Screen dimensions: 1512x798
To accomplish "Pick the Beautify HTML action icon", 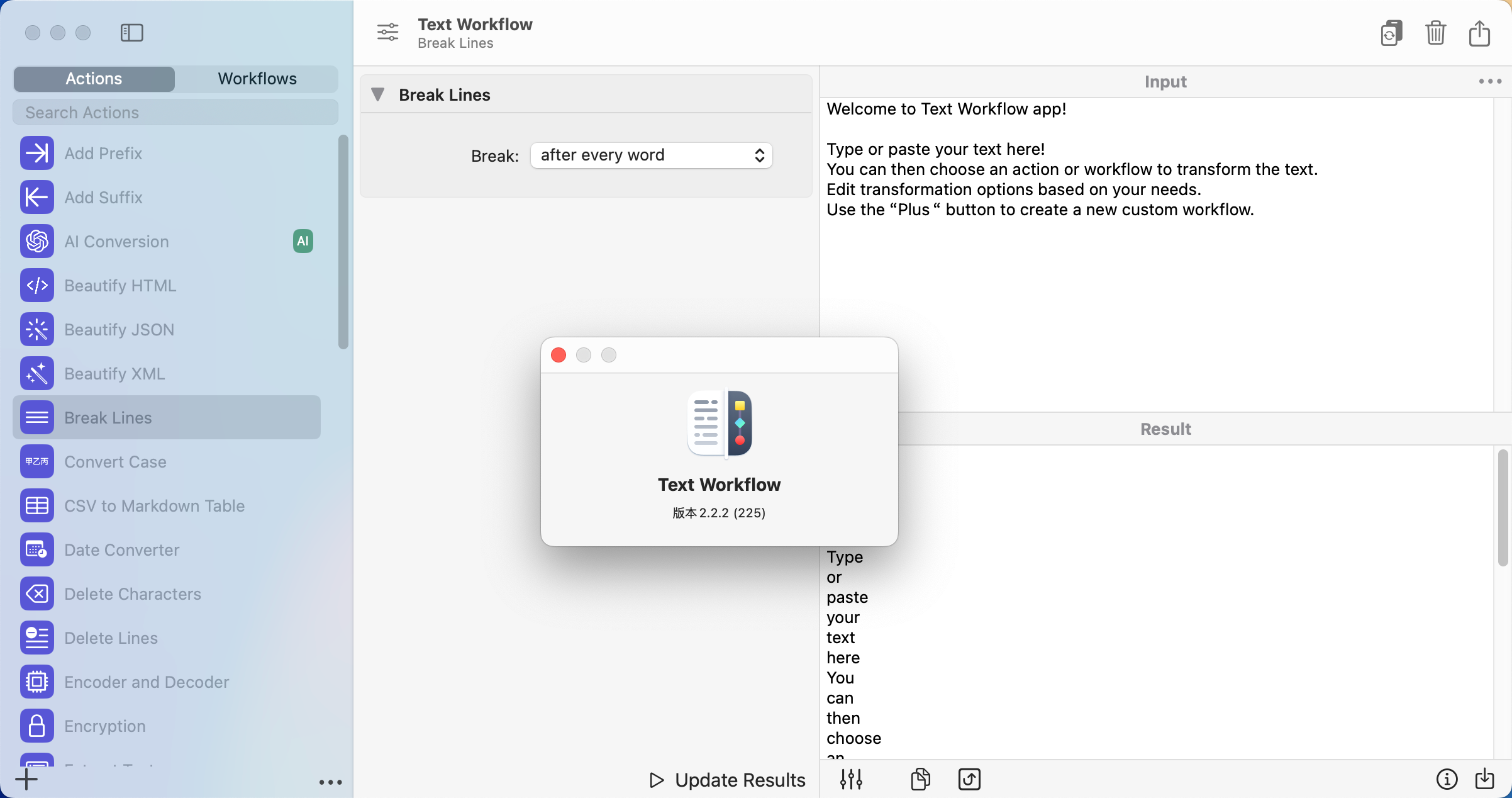I will click(37, 285).
